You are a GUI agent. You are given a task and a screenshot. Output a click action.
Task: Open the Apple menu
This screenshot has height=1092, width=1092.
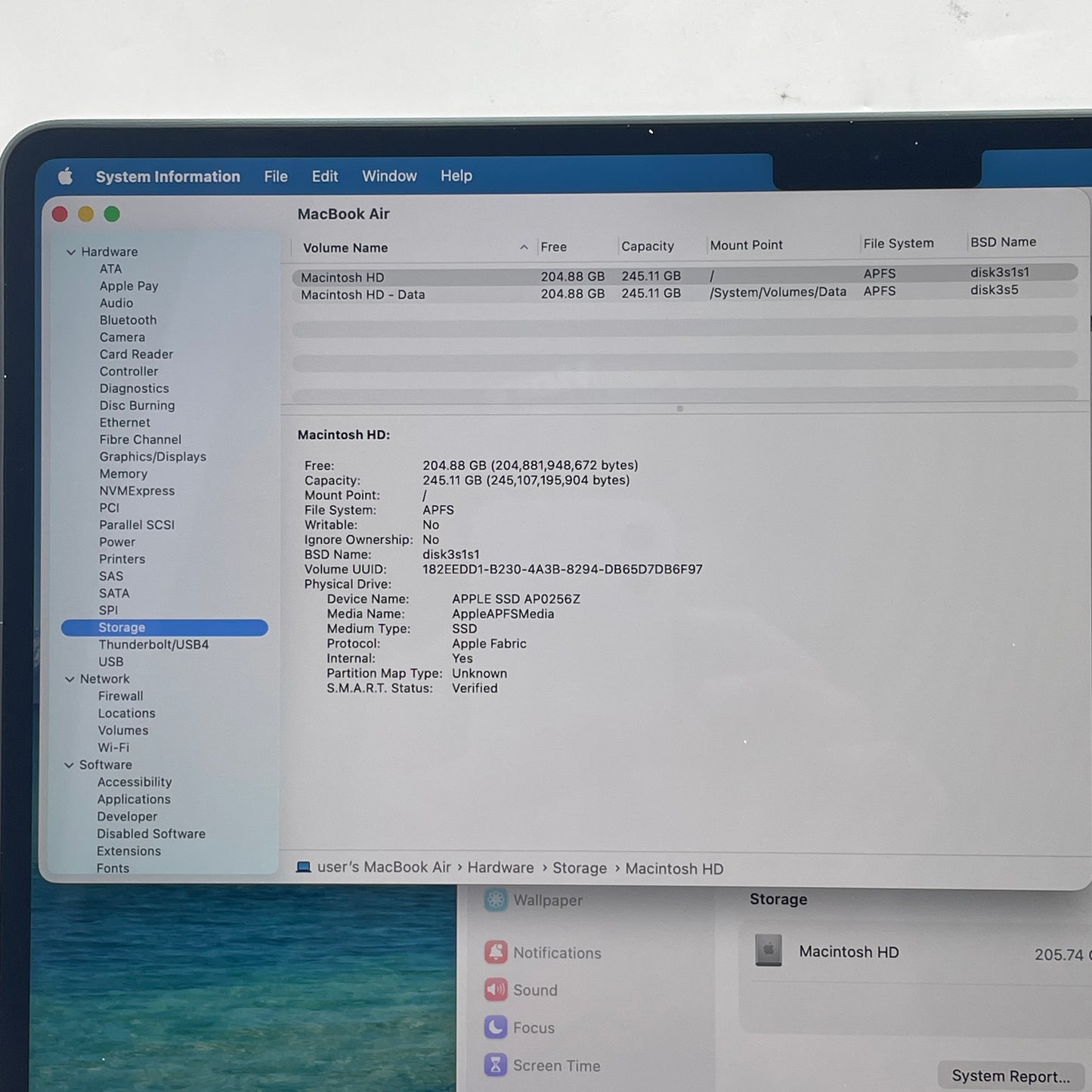click(x=66, y=175)
